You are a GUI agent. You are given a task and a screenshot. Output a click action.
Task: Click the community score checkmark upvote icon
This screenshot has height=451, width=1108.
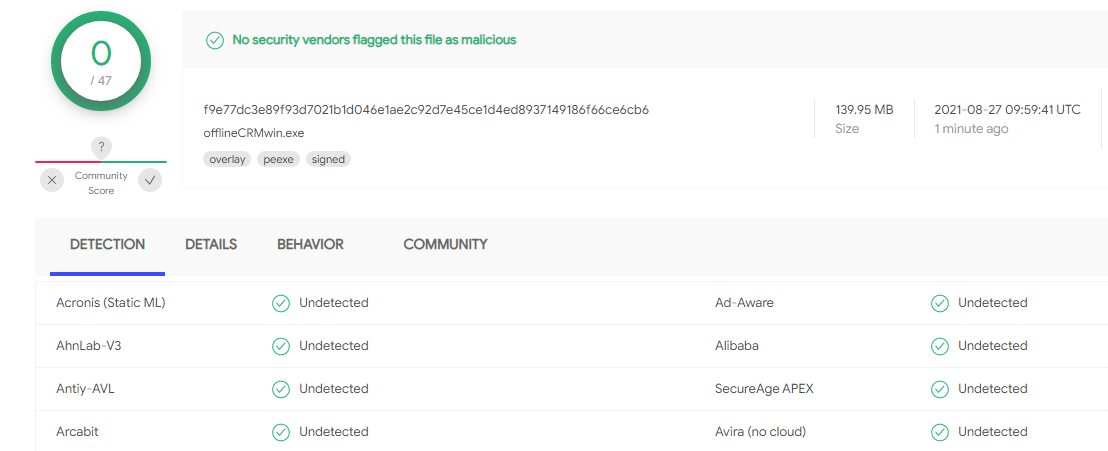(x=150, y=180)
